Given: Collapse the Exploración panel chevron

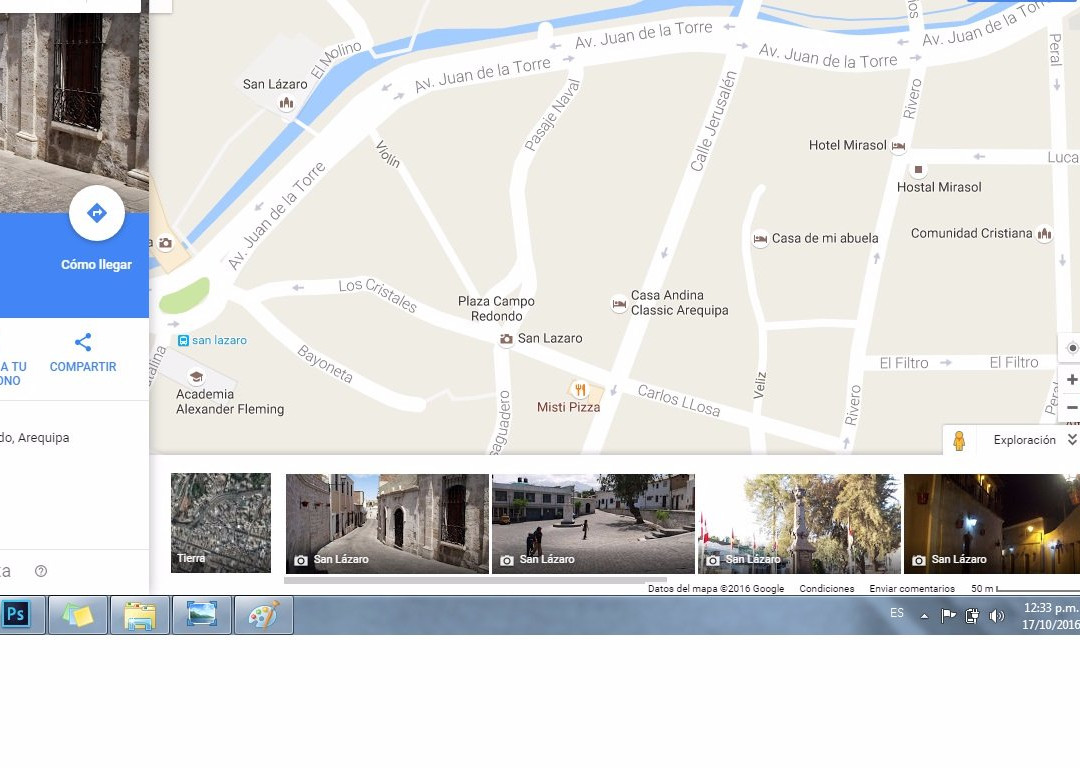Looking at the screenshot, I should (1072, 440).
